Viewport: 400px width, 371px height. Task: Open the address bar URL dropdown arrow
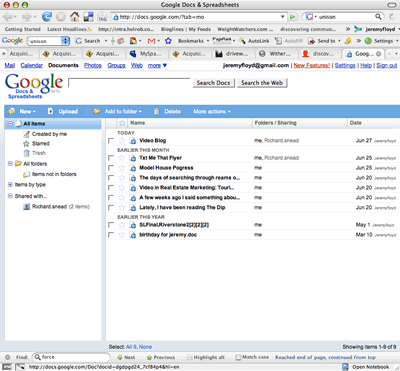click(283, 17)
